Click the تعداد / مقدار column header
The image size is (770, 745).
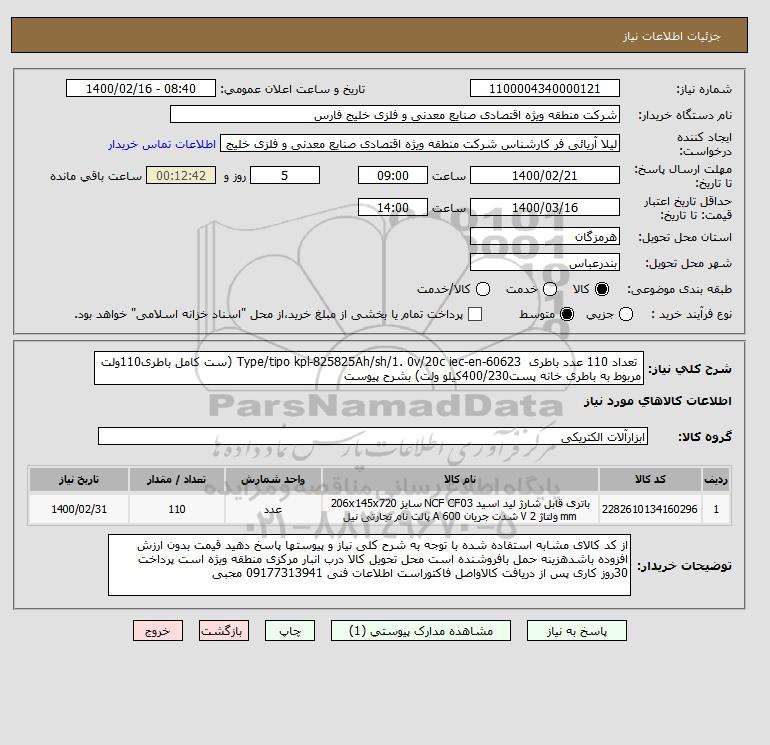(177, 479)
